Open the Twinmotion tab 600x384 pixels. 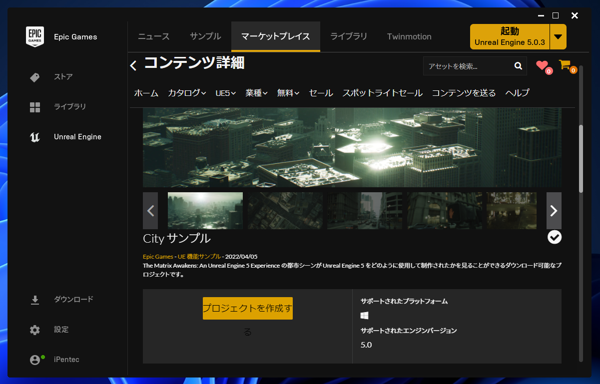(x=409, y=37)
